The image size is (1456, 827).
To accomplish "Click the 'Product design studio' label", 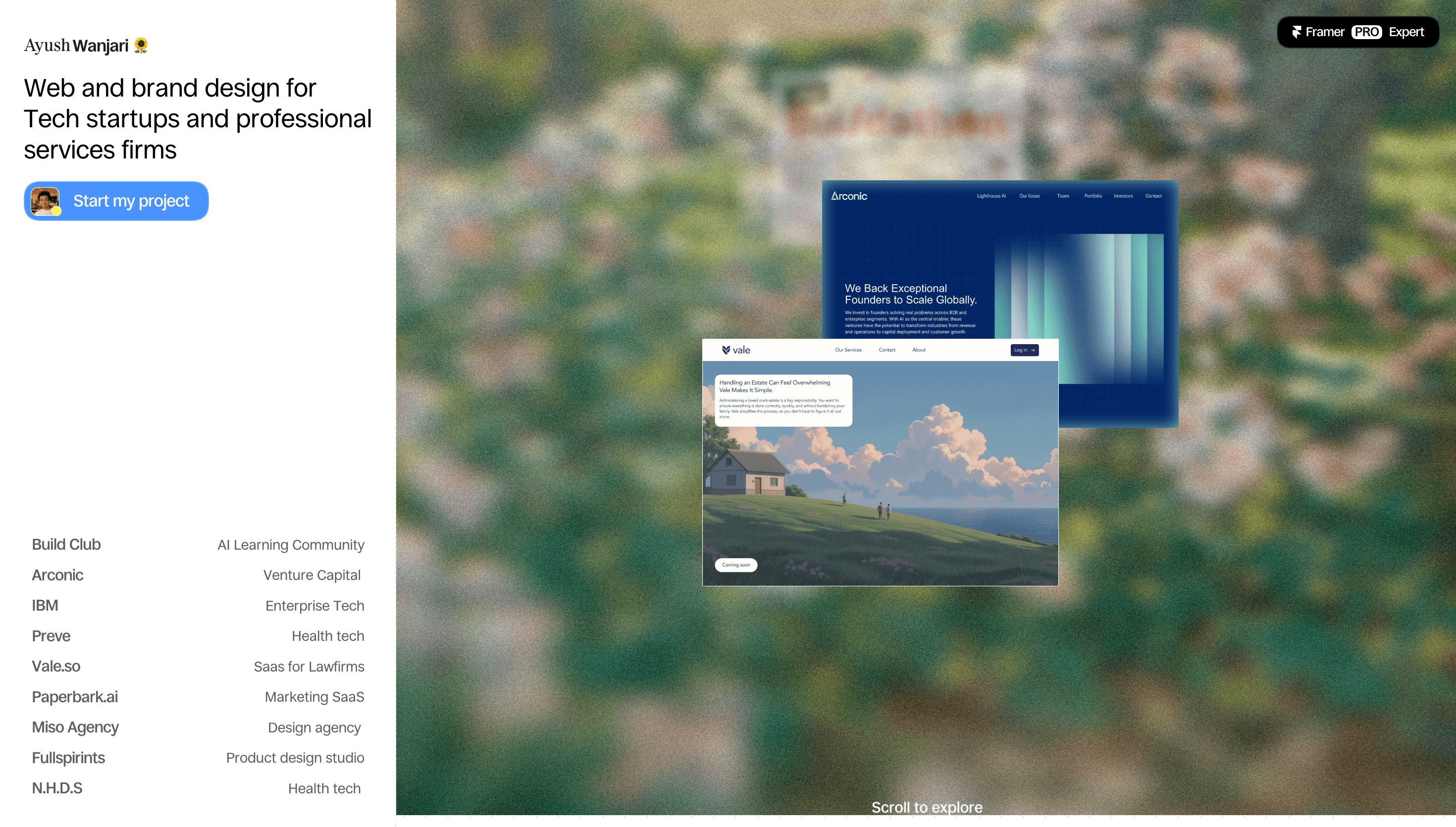I will point(295,758).
